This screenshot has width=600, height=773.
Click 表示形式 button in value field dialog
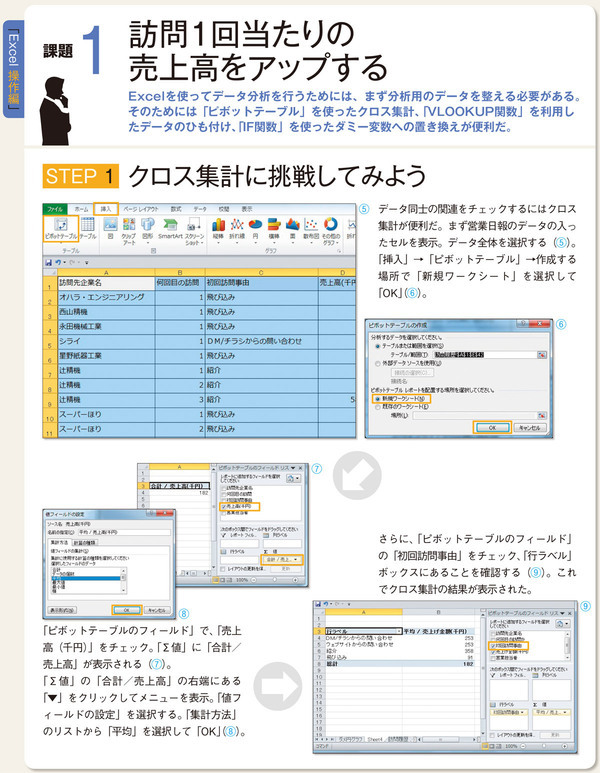tap(62, 610)
